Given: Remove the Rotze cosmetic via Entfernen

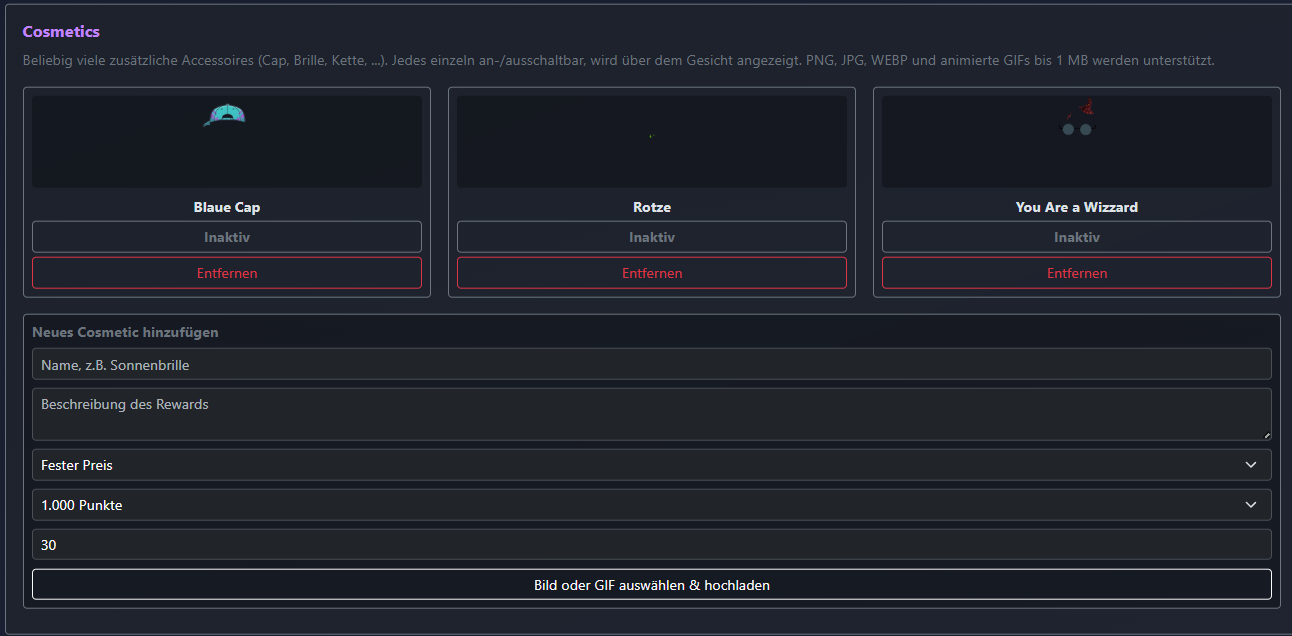Looking at the screenshot, I should pos(652,273).
